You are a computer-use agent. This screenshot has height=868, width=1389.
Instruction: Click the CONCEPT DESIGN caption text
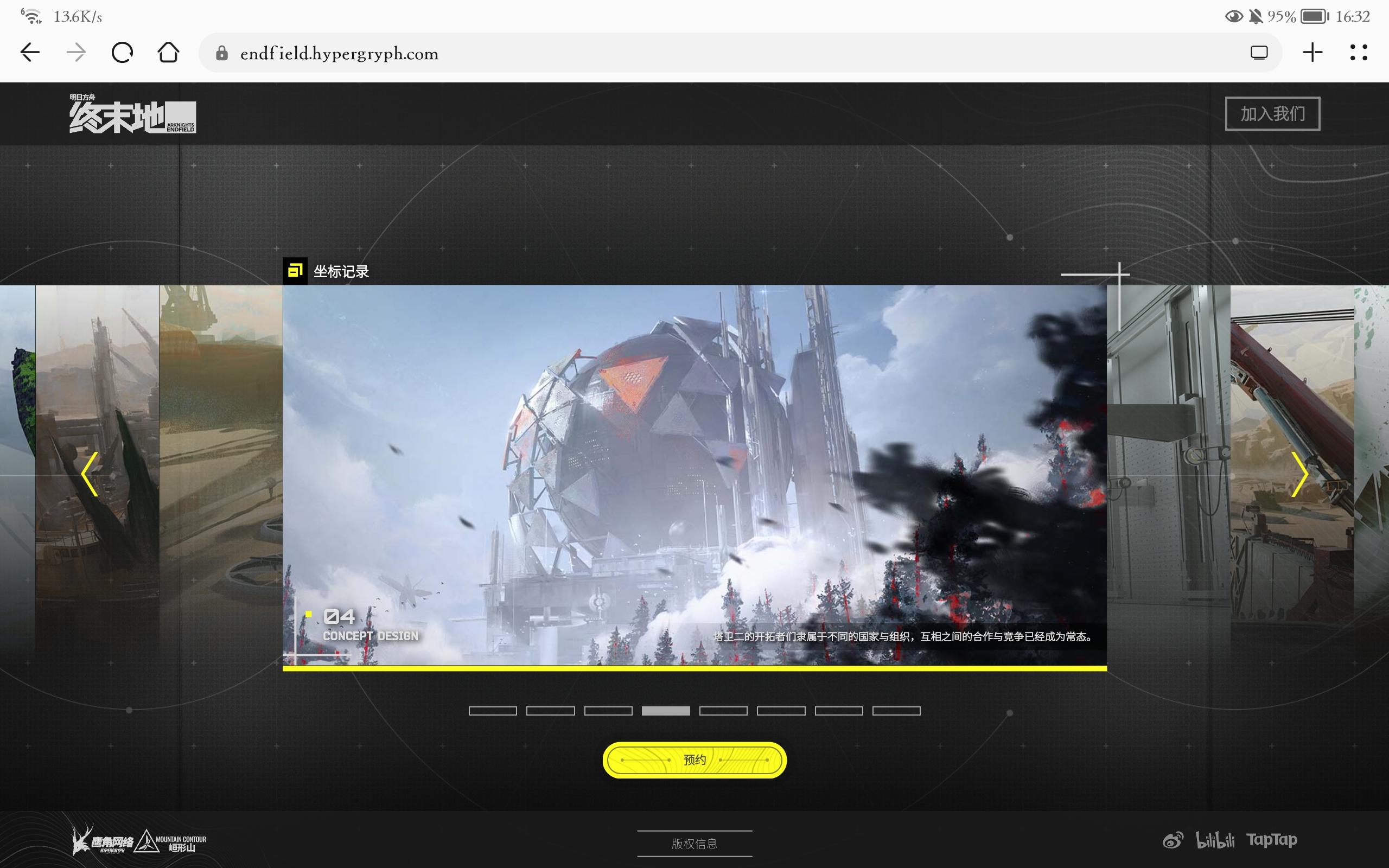click(x=370, y=636)
